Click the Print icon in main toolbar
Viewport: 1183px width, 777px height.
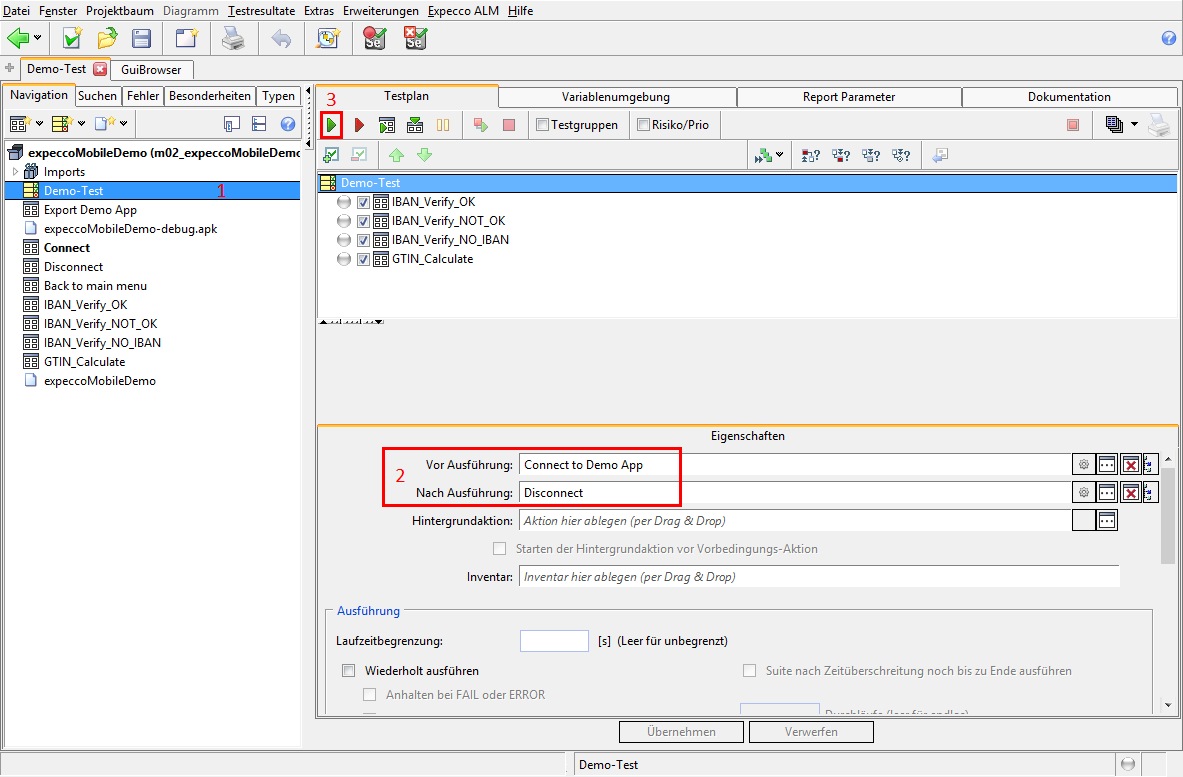tap(232, 39)
